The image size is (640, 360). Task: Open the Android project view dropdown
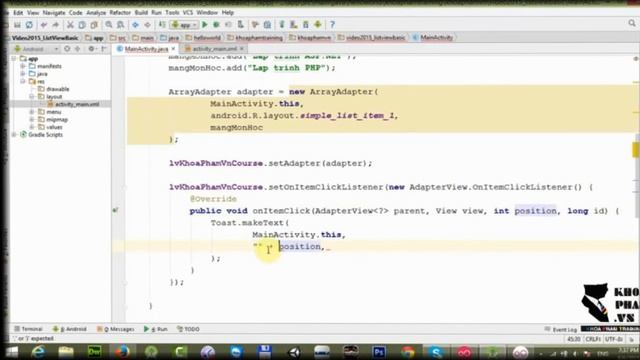pos(36,49)
